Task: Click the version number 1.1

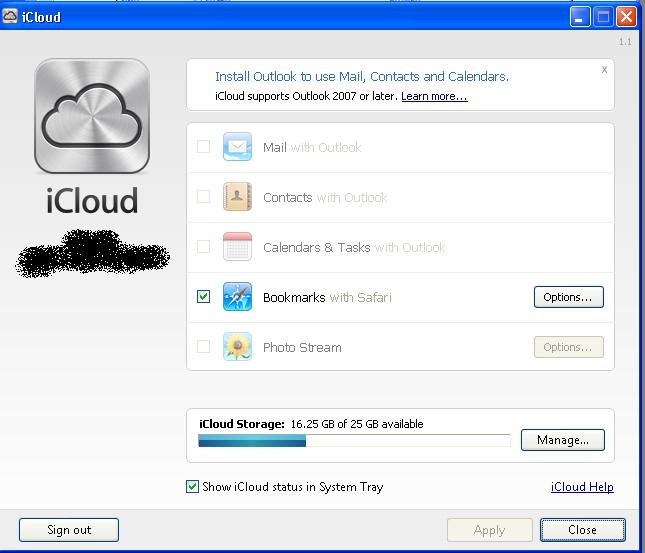Action: (x=625, y=42)
